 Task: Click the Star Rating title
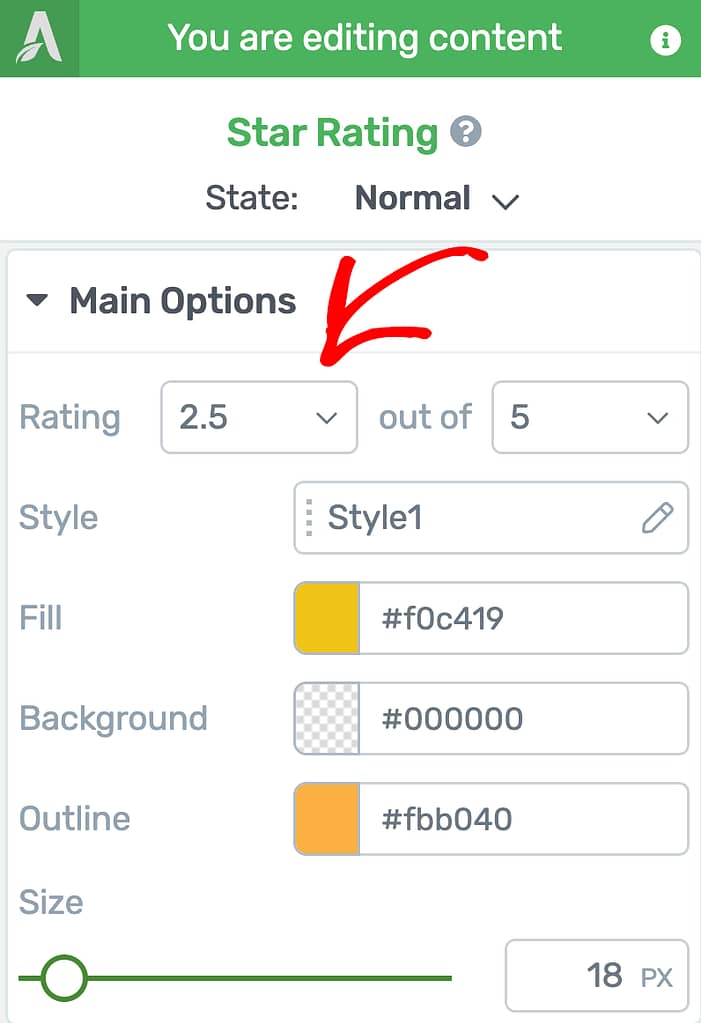tap(332, 132)
